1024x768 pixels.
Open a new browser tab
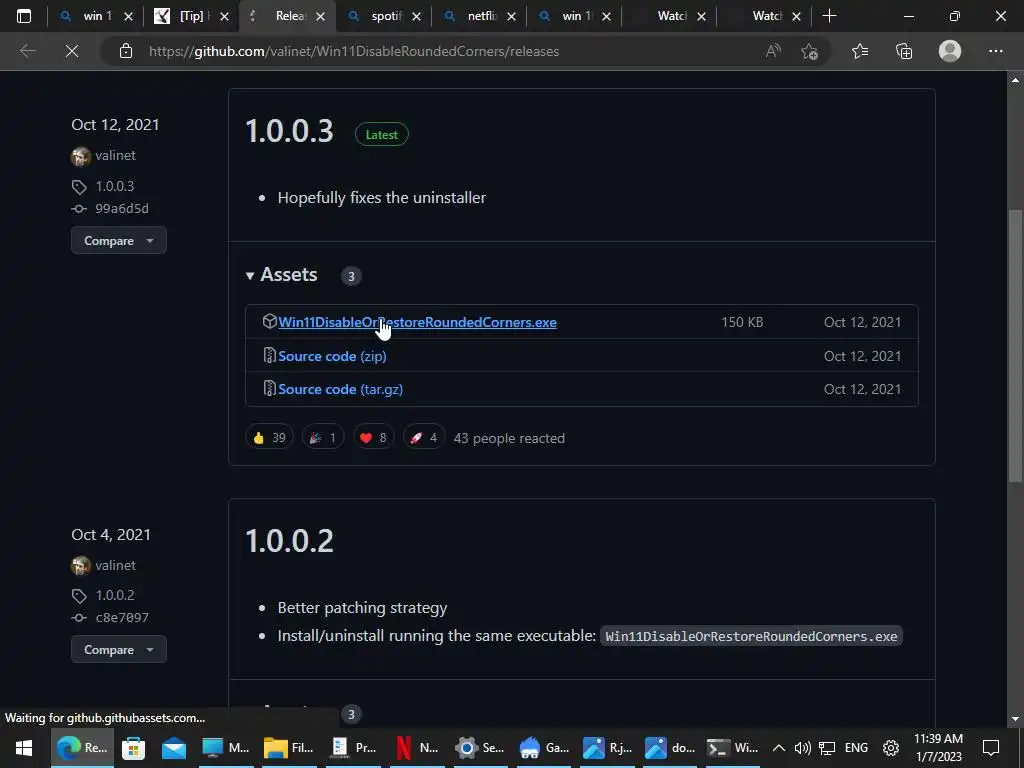(829, 16)
